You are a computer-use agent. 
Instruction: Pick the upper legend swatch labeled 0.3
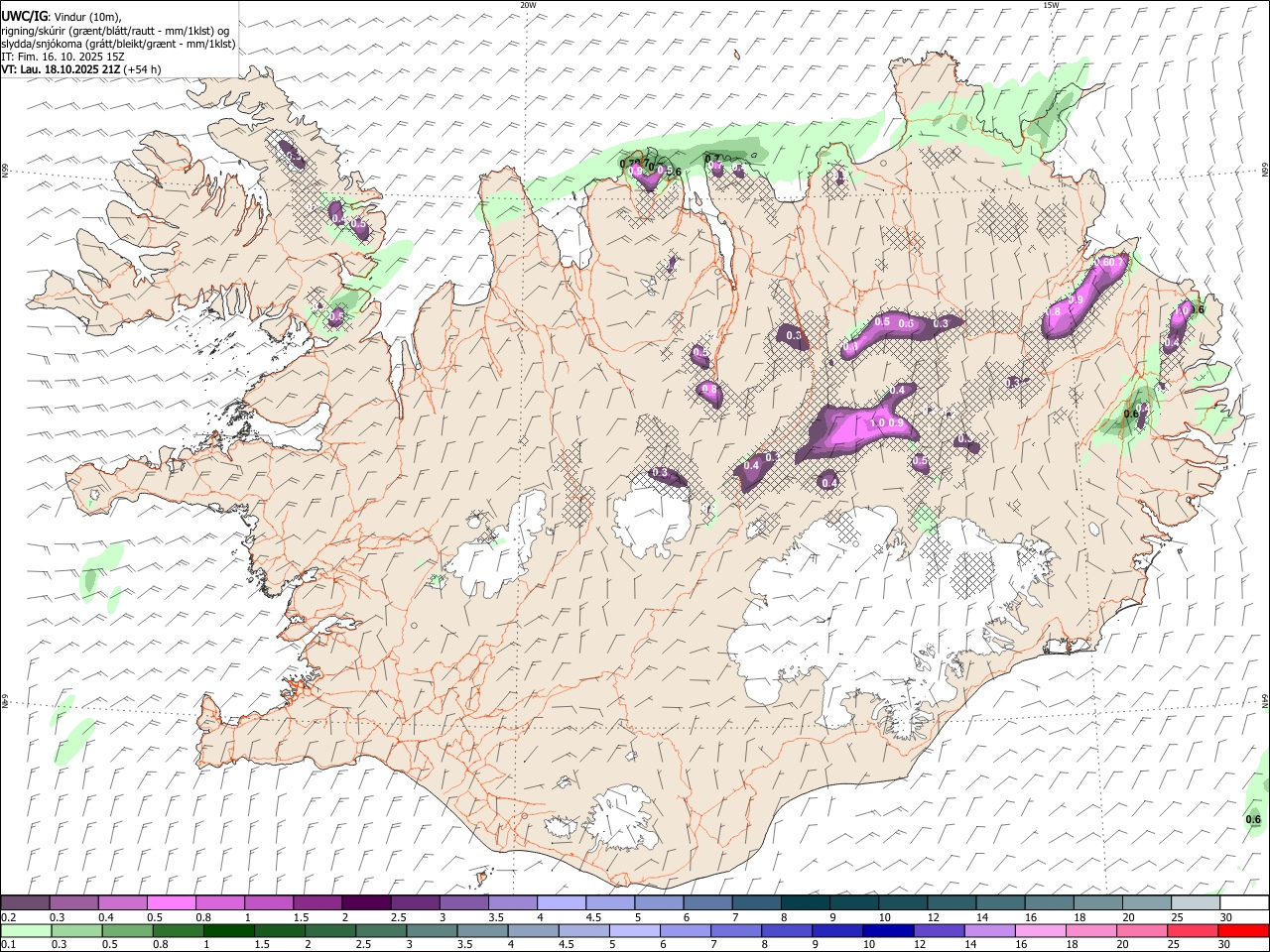(74, 903)
